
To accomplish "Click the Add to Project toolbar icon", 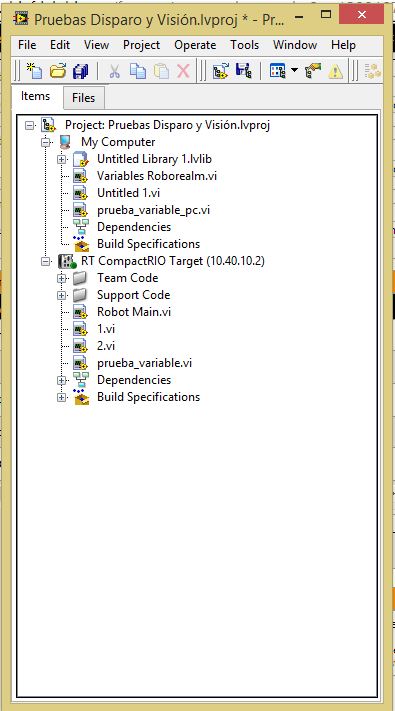I will pos(221,71).
